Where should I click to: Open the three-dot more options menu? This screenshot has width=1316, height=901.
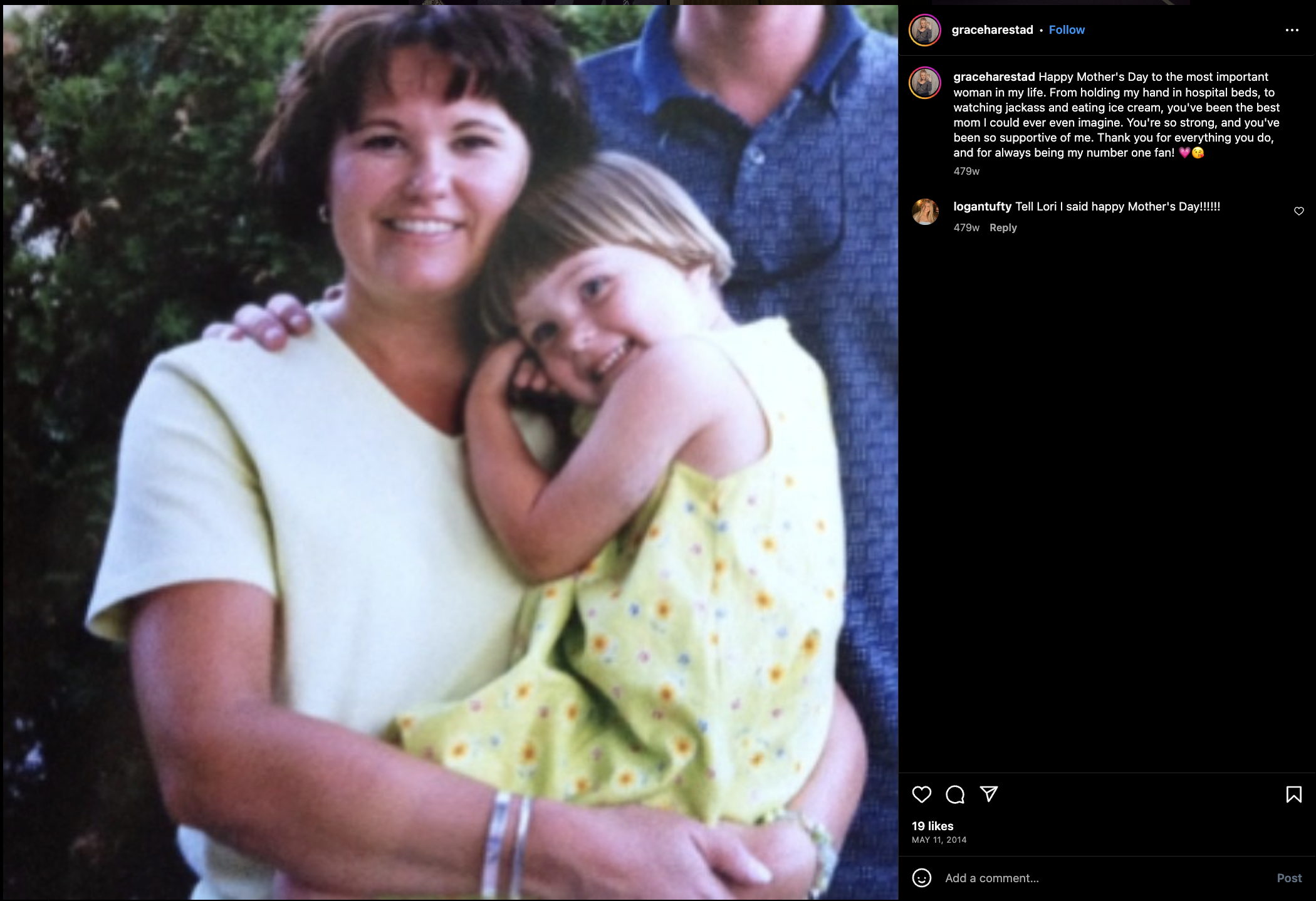1292,30
